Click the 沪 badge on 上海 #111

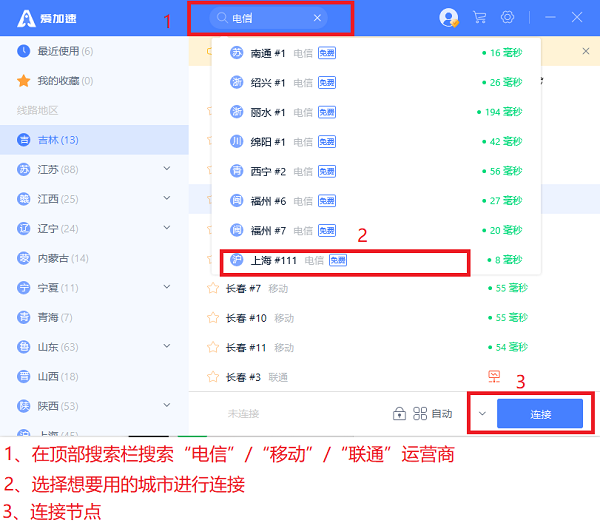pyautogui.click(x=236, y=260)
